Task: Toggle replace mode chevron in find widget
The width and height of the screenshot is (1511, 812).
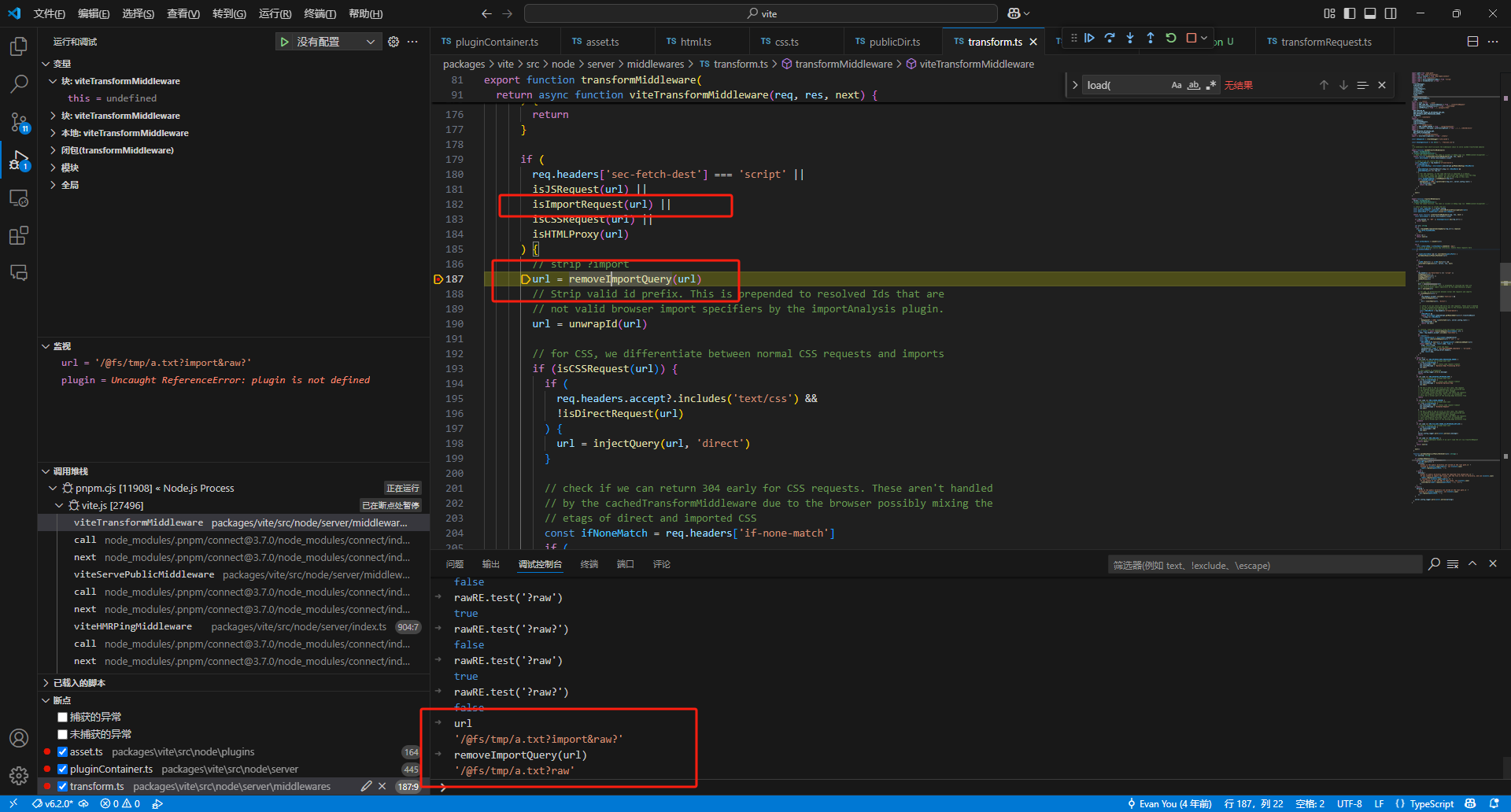Action: pyautogui.click(x=1075, y=85)
